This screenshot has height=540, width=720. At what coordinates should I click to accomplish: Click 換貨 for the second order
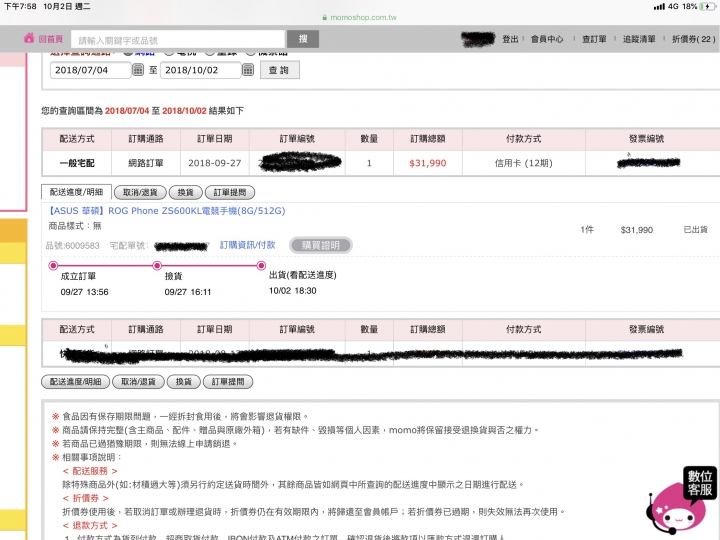click(184, 382)
